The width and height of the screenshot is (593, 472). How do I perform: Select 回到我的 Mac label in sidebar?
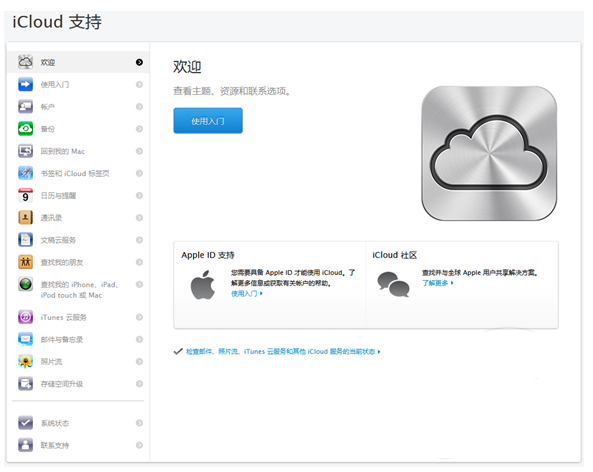63,151
